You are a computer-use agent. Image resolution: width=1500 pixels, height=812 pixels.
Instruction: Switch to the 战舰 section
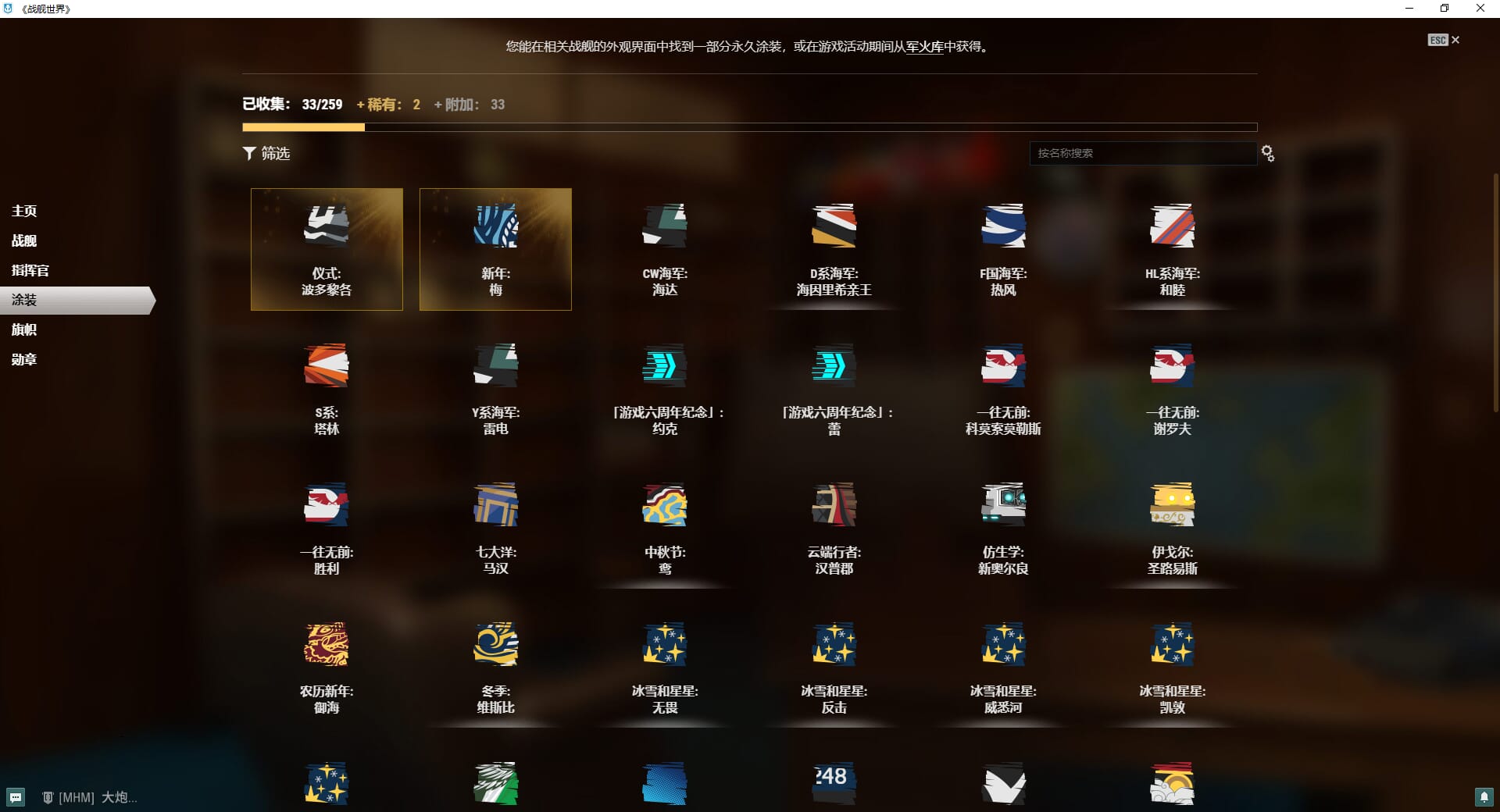(24, 240)
